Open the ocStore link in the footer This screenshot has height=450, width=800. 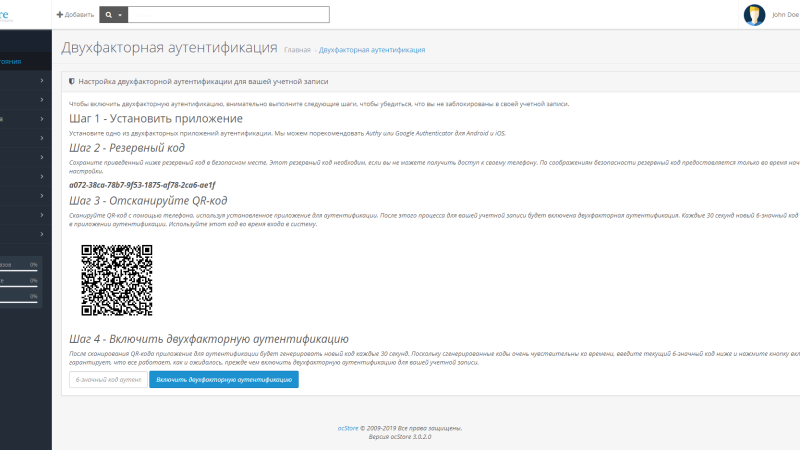click(x=348, y=428)
